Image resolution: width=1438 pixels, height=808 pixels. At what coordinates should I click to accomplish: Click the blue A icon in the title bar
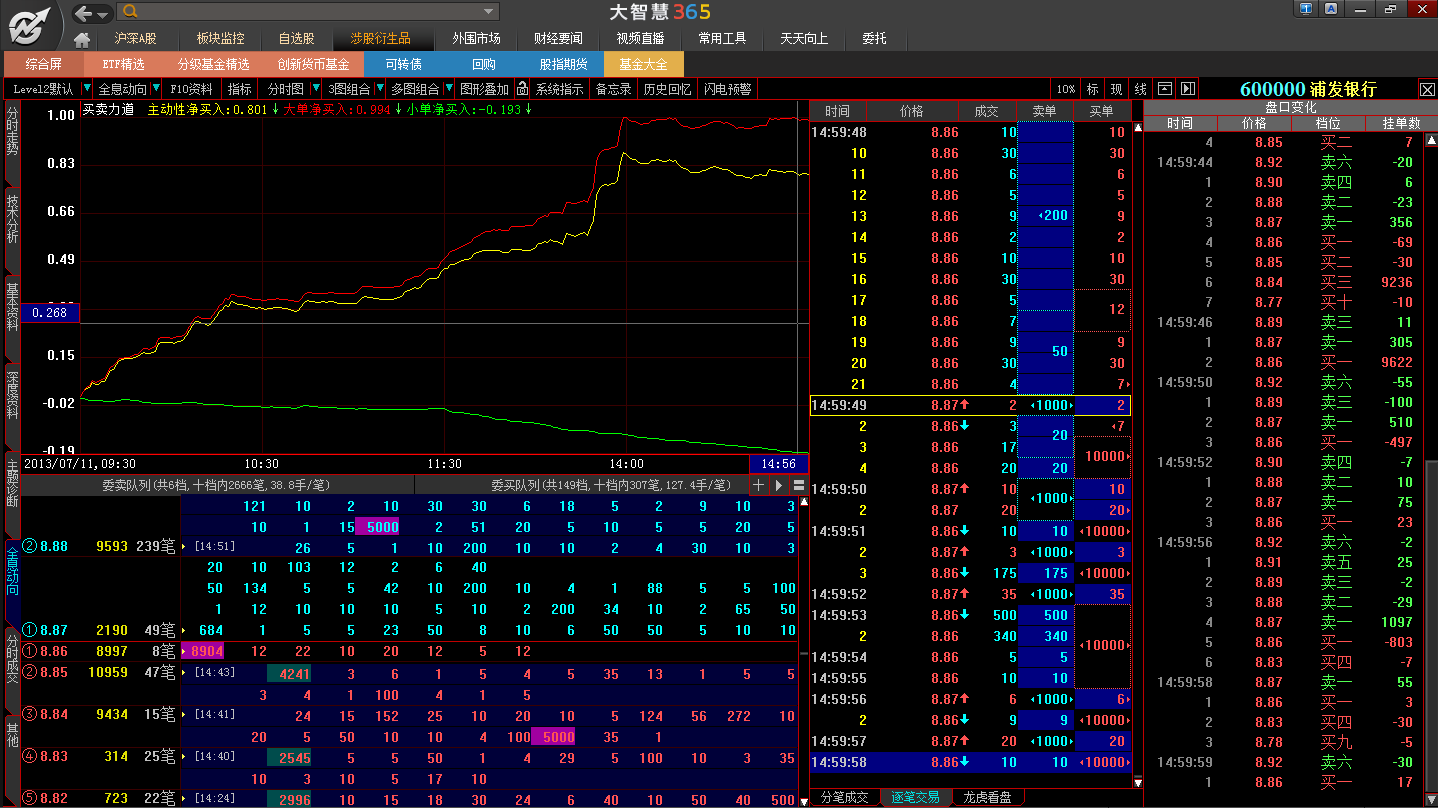1331,9
